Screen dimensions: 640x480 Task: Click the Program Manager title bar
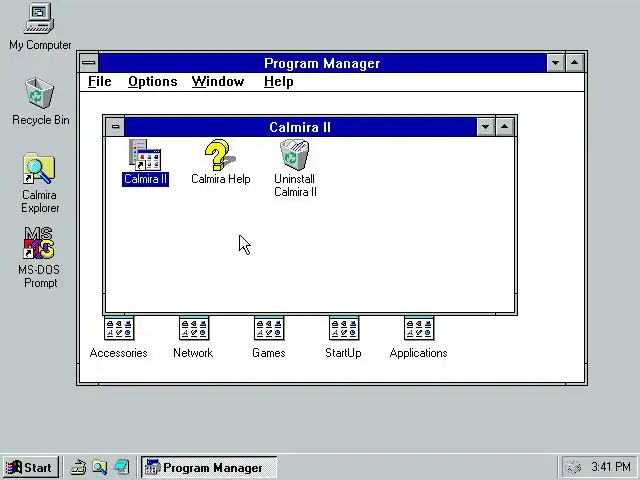point(322,63)
